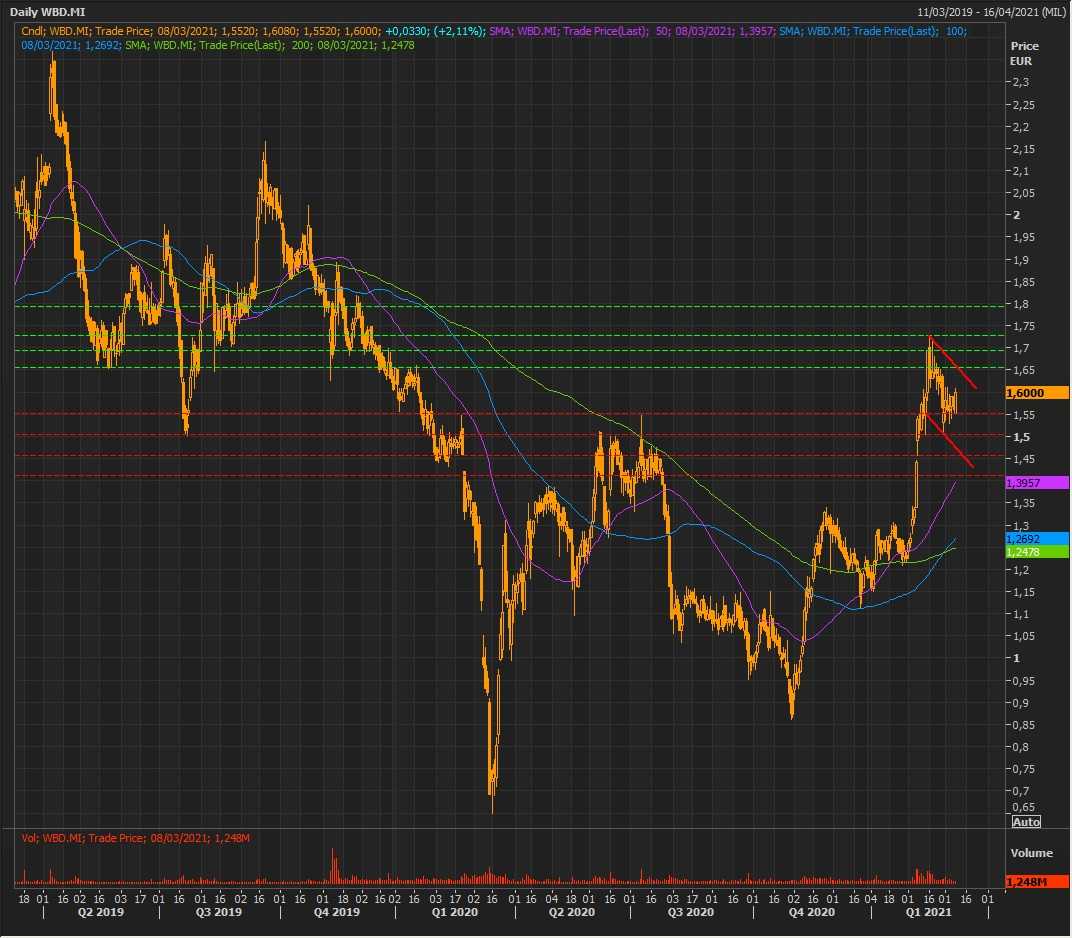Screen dimensions: 1072x938
Task: Click the red 1,248M volume value tag
Action: [1026, 882]
